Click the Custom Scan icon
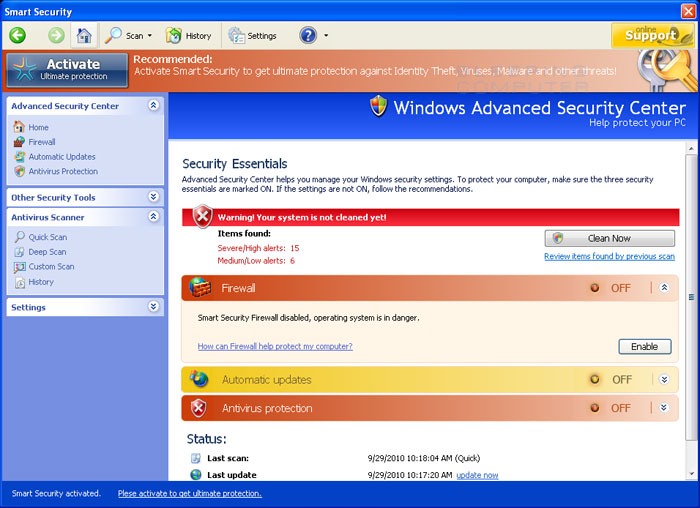 tap(19, 267)
